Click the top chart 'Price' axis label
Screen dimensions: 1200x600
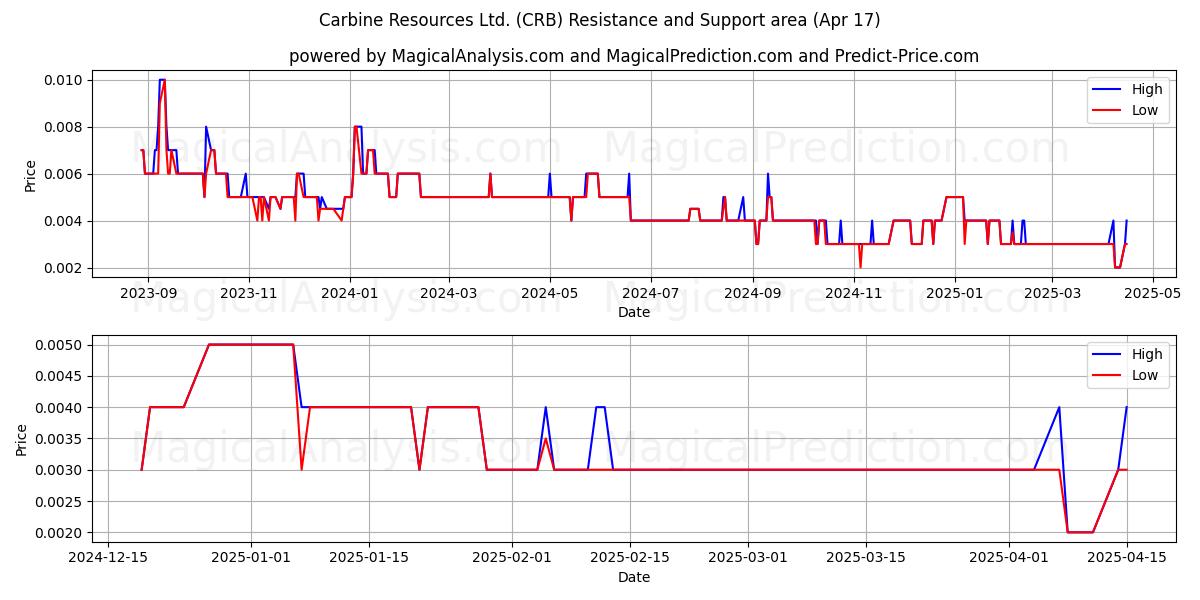tap(30, 174)
